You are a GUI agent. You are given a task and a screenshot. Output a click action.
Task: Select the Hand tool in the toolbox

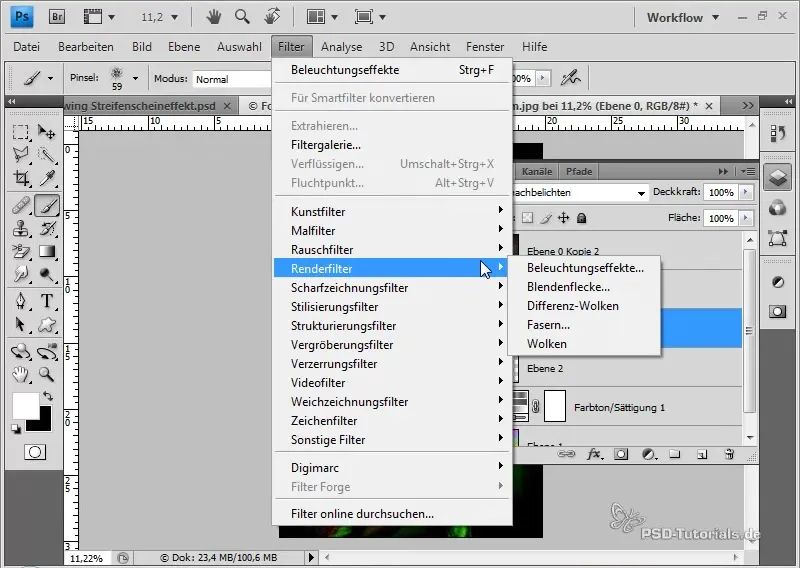20,375
